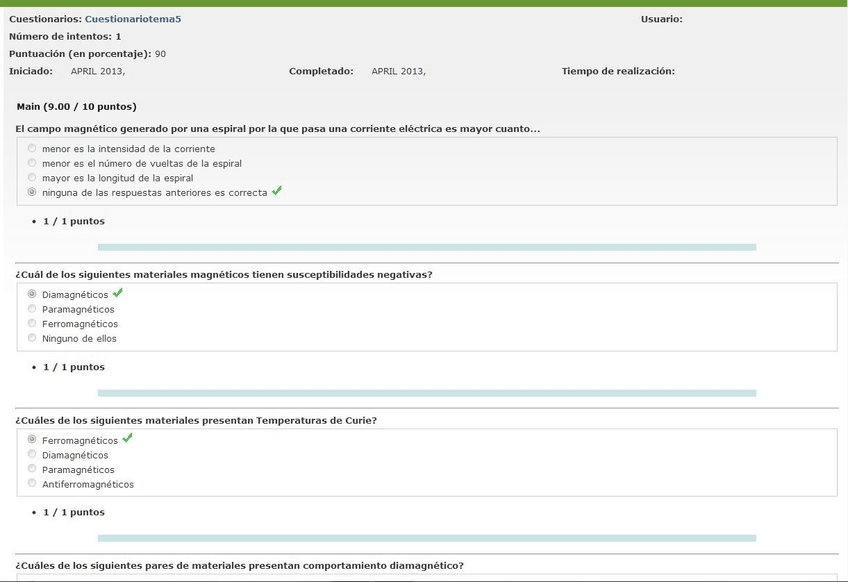848x582 pixels.
Task: Select the 'Ninguno de ellos' radio button
Action: point(32,338)
